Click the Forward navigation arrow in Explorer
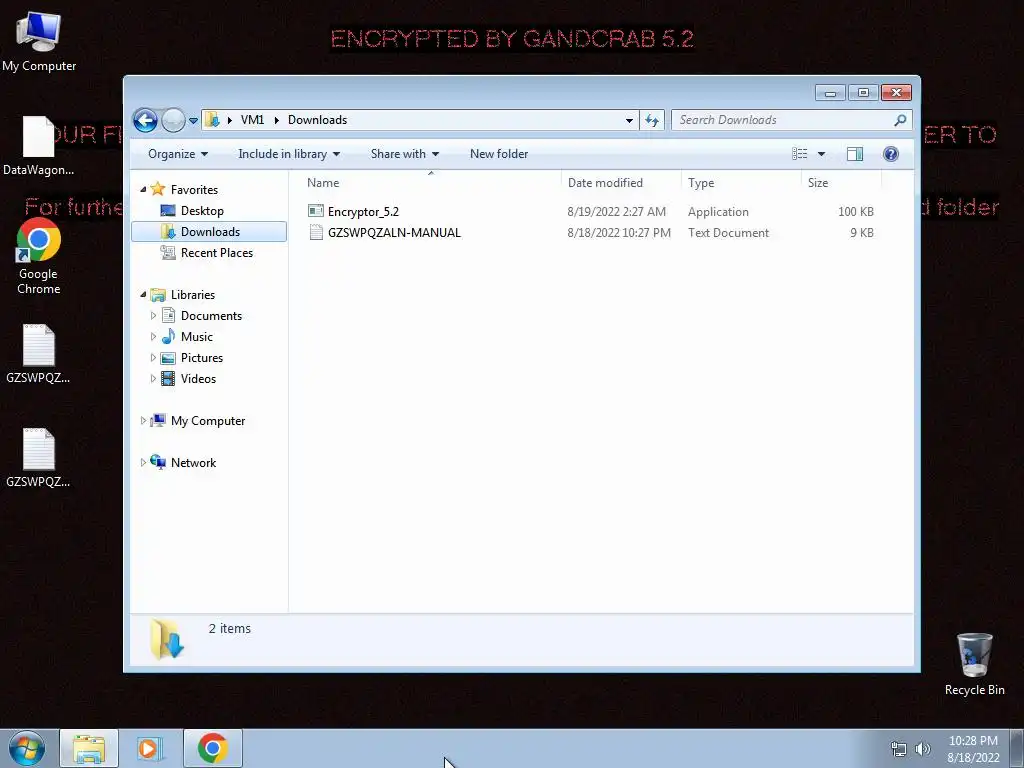The image size is (1024, 768). 173,120
